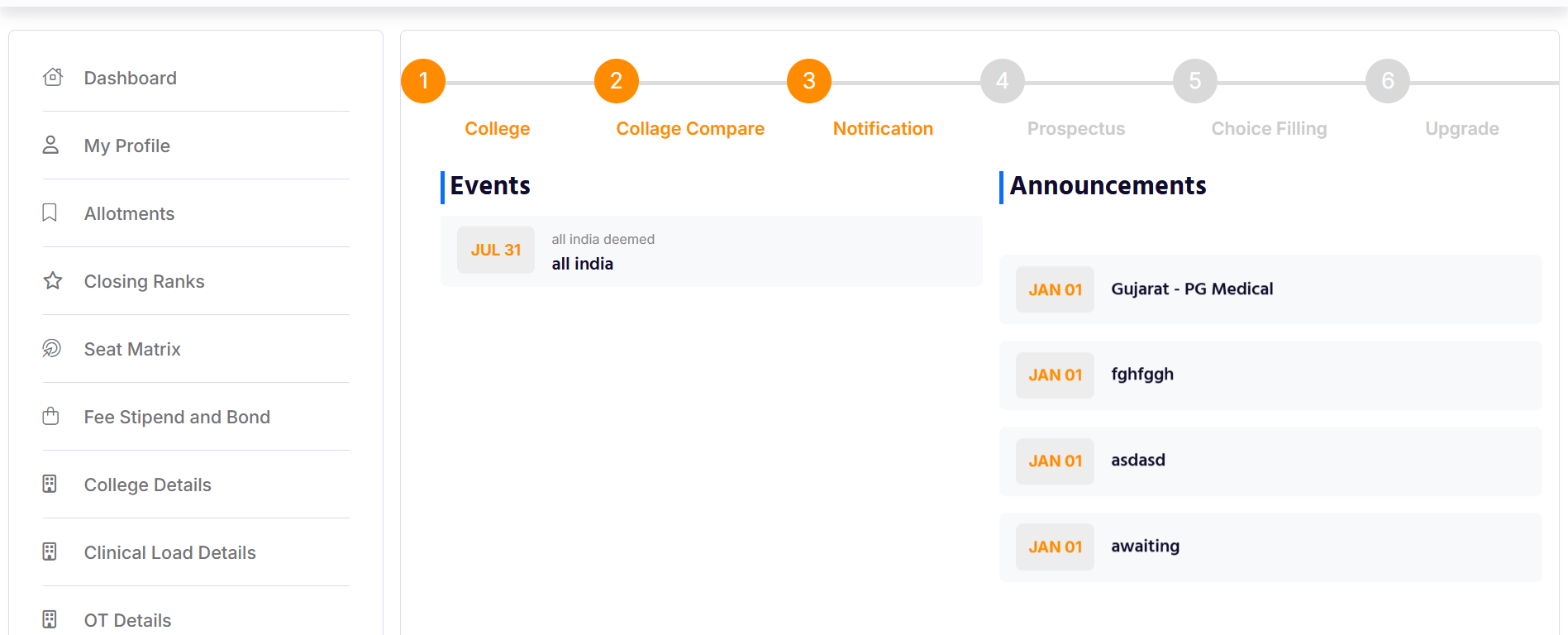The image size is (1568, 635).
Task: Select the My Profile person icon
Action: [x=52, y=144]
